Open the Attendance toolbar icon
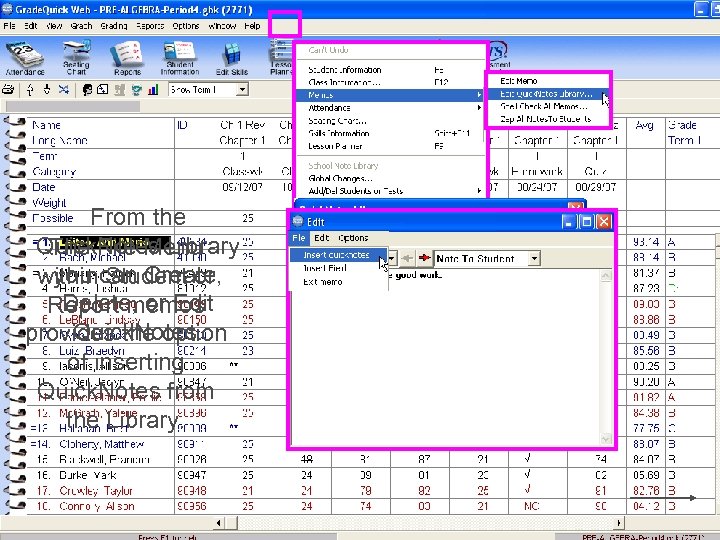720x540 pixels. pyautogui.click(x=25, y=58)
